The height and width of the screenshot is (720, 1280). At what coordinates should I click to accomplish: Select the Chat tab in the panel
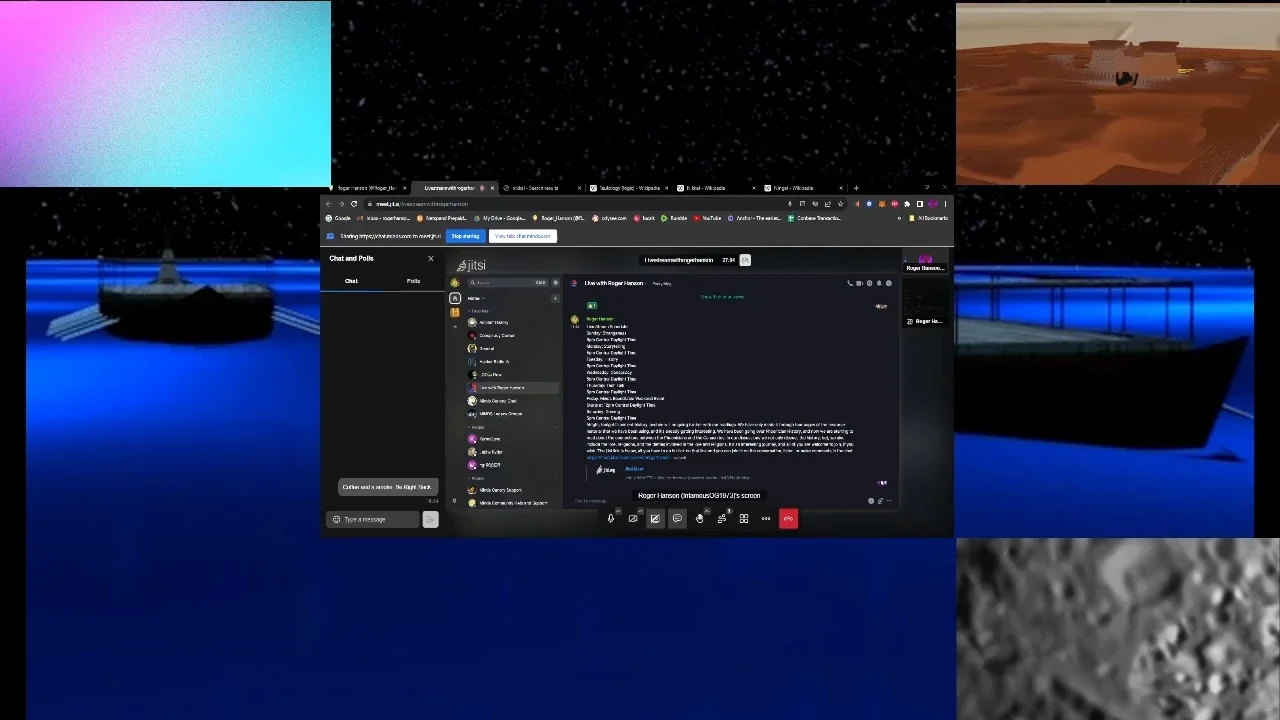pos(351,281)
